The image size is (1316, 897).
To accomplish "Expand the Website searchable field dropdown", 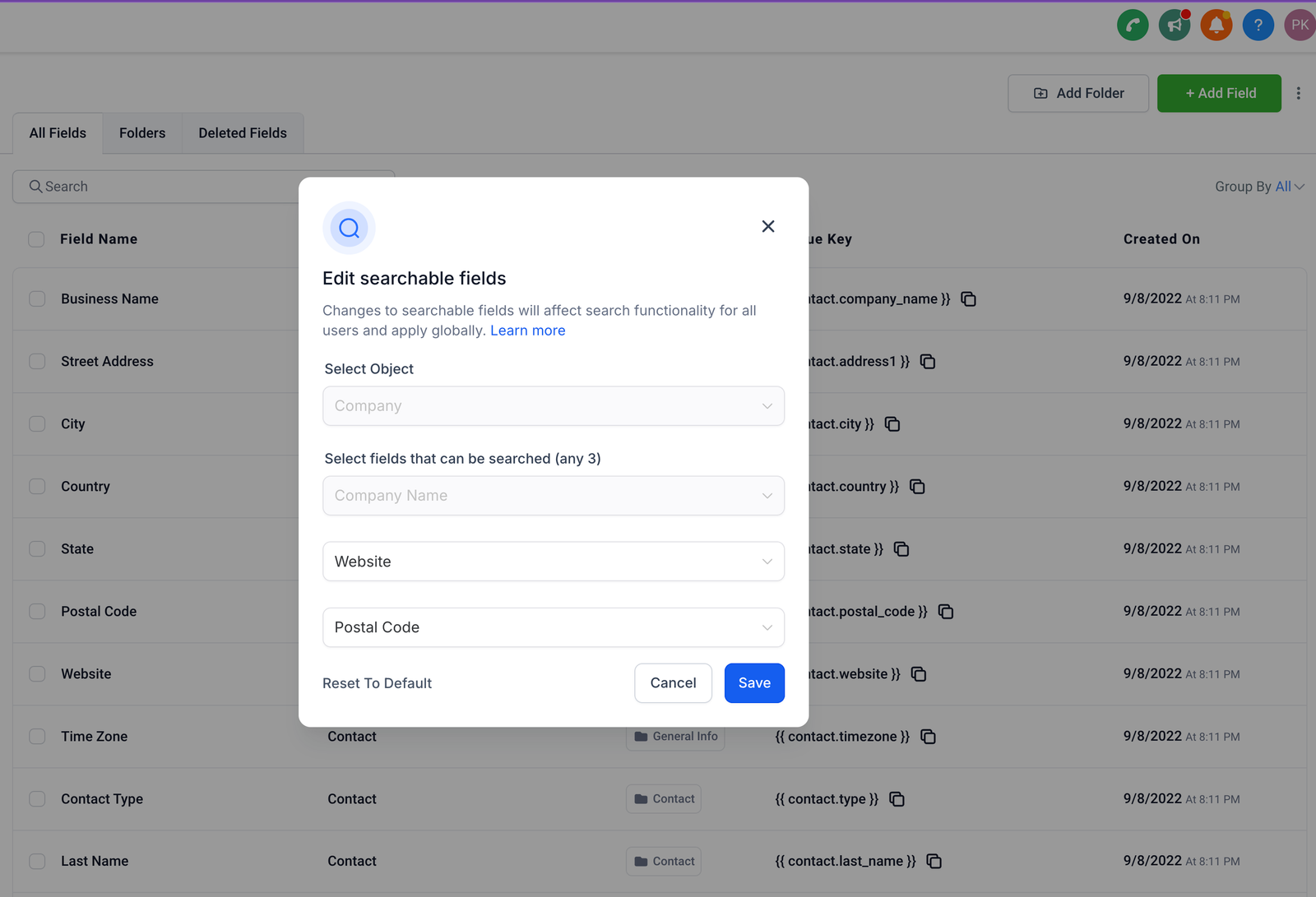I will 553,562.
